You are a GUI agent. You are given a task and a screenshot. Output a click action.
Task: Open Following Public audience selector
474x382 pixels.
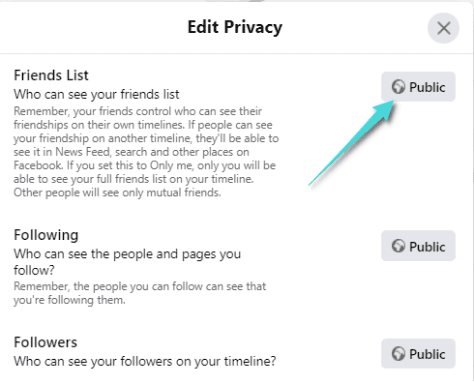[418, 246]
